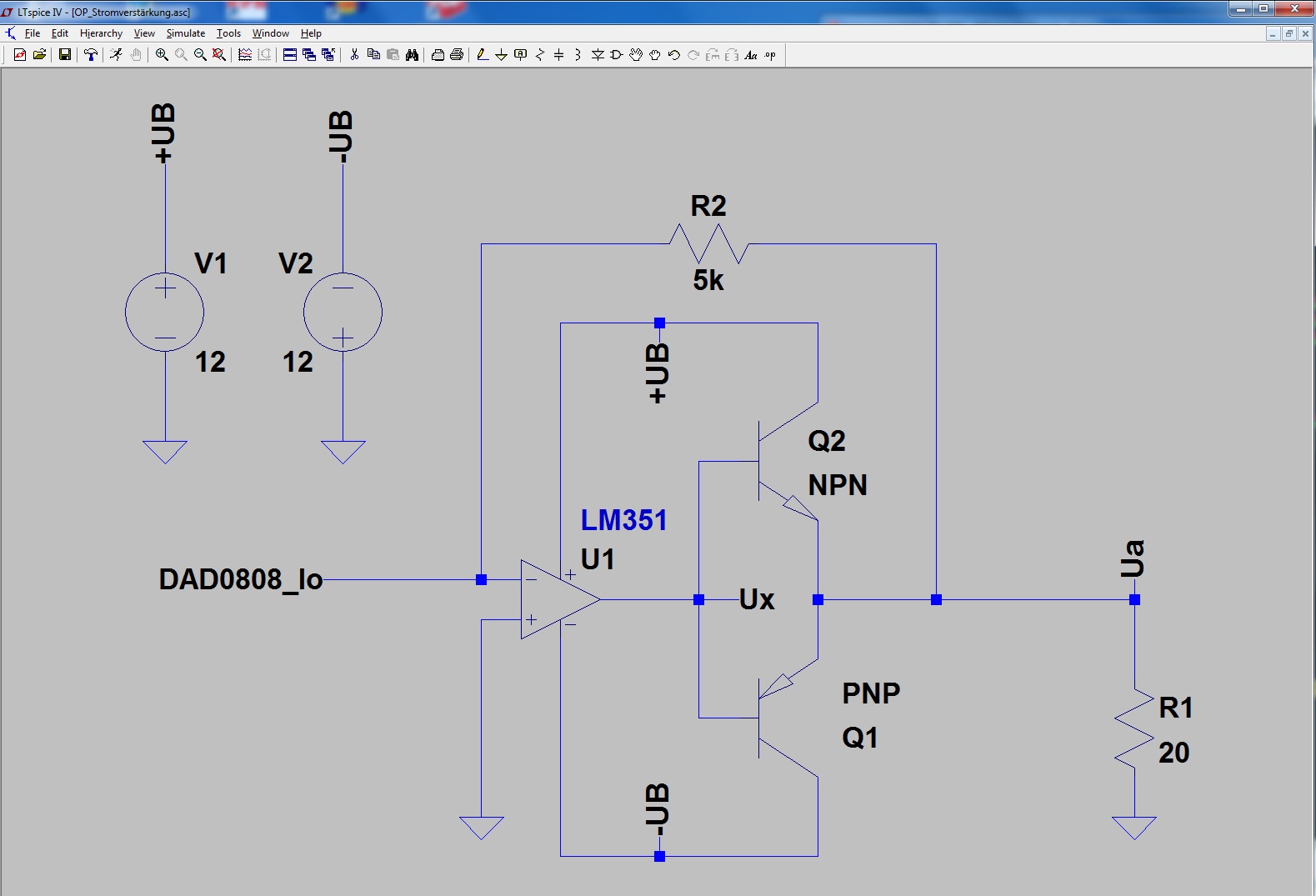This screenshot has width=1316, height=896.
Task: Zoom in with the plus magnifier icon
Action: click(x=162, y=55)
